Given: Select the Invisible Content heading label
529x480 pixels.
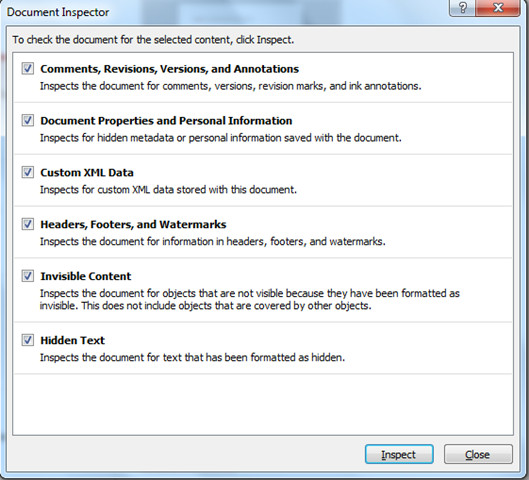Looking at the screenshot, I should point(85,277).
